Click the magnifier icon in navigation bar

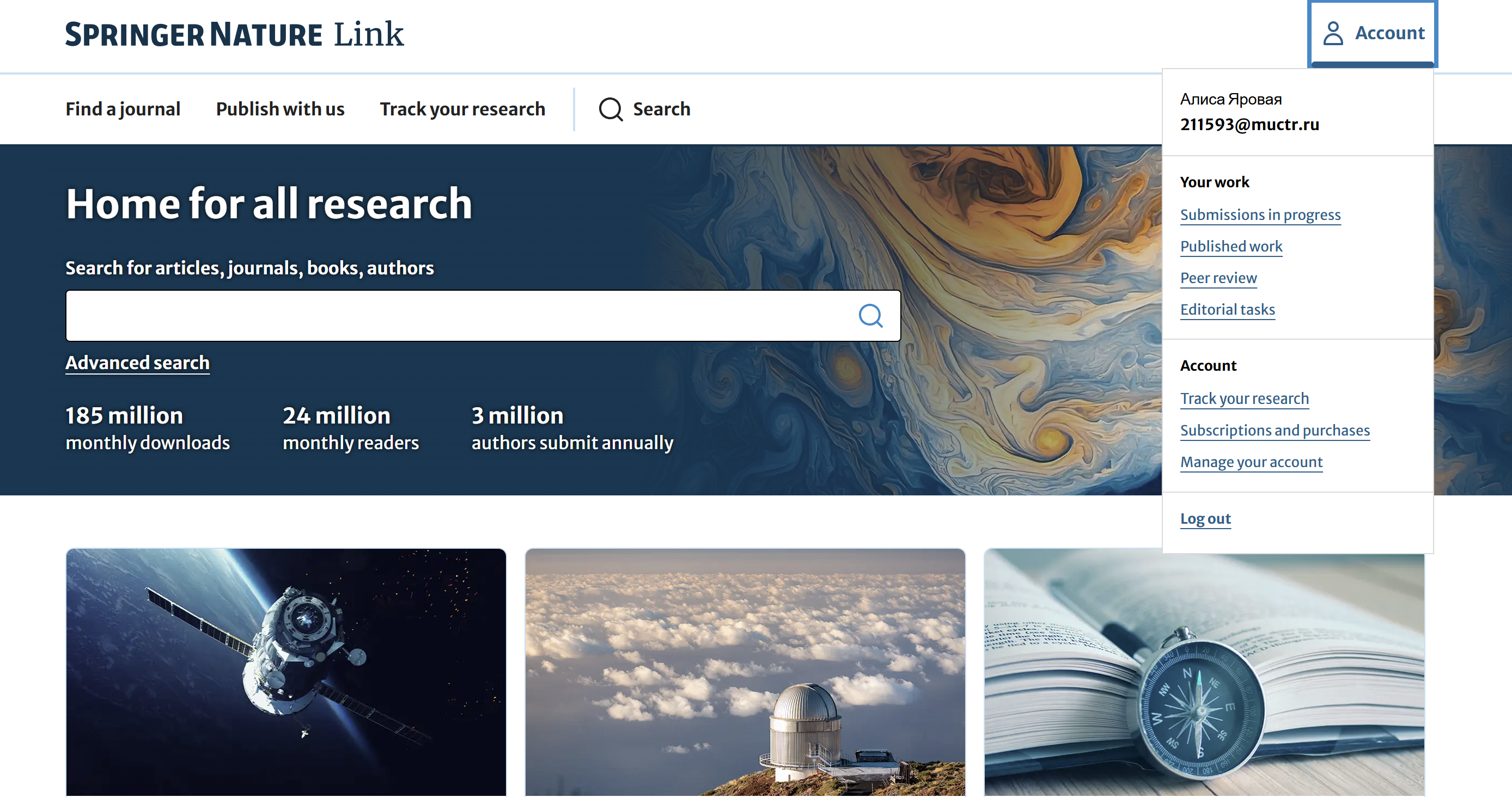pyautogui.click(x=611, y=109)
